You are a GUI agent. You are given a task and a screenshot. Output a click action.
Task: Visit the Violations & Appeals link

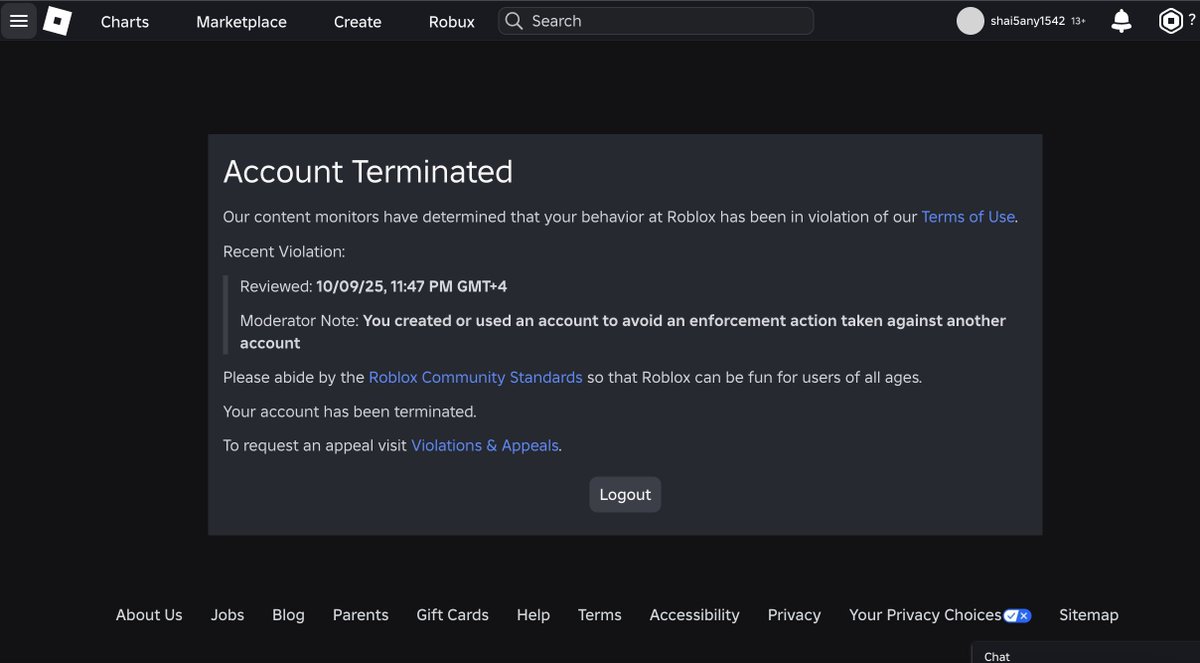(485, 445)
